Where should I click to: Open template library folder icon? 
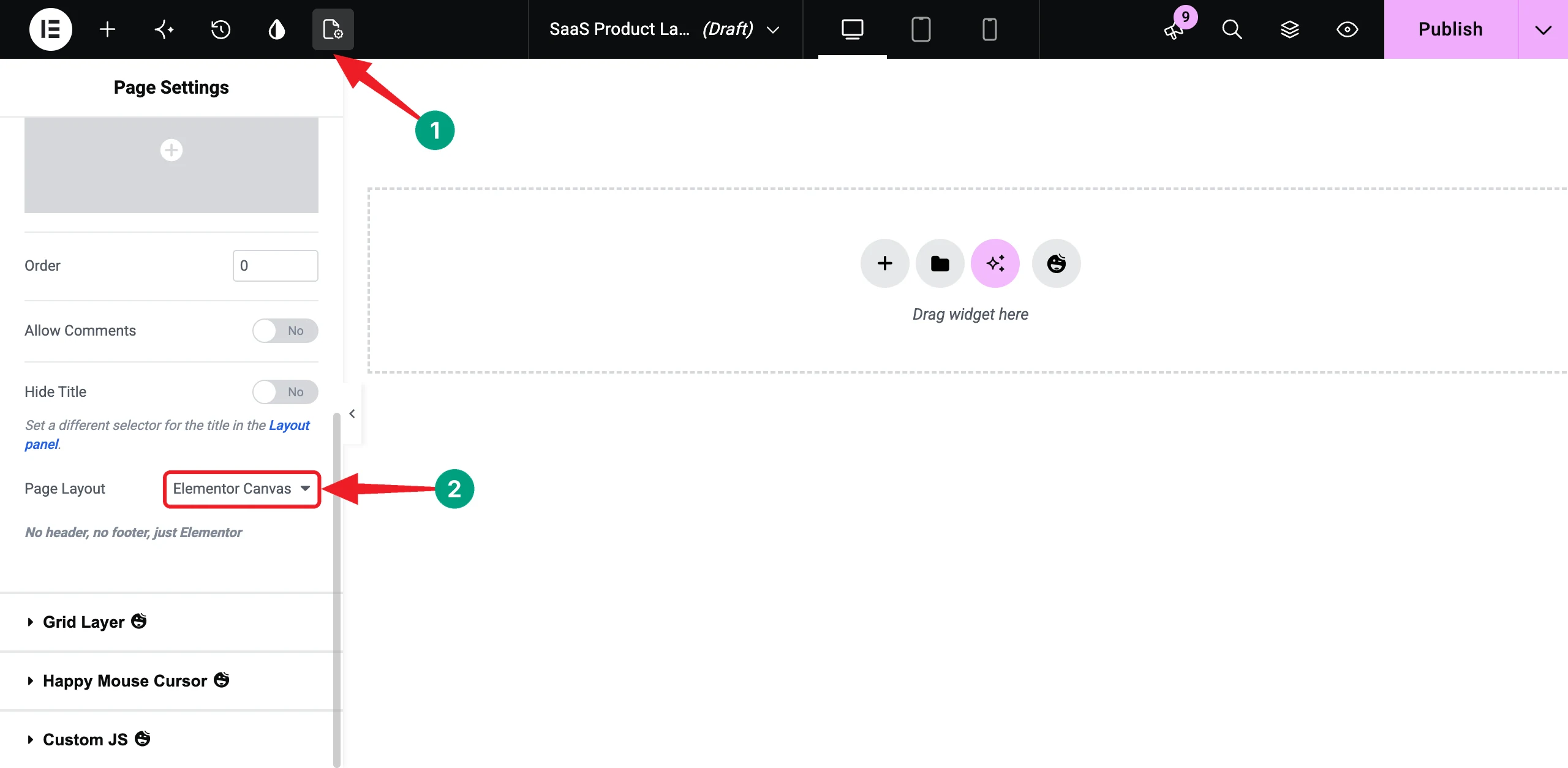[940, 263]
